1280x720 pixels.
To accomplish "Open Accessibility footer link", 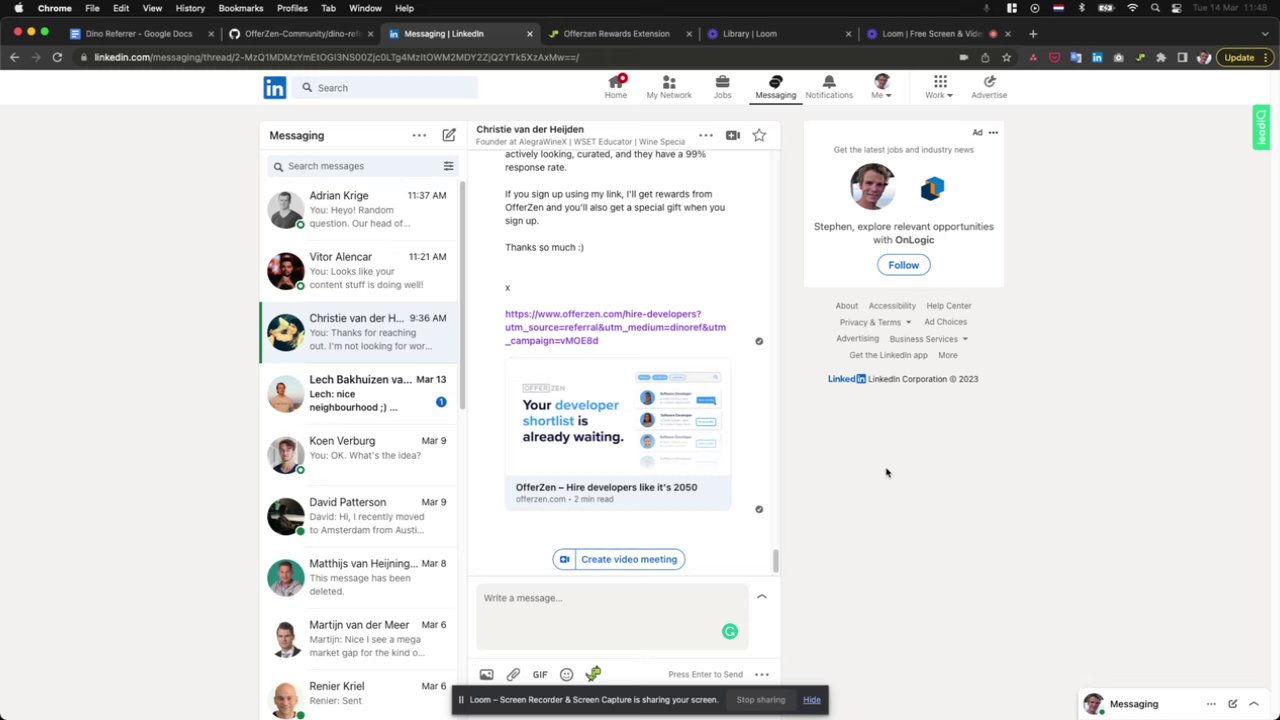I will click(x=892, y=306).
